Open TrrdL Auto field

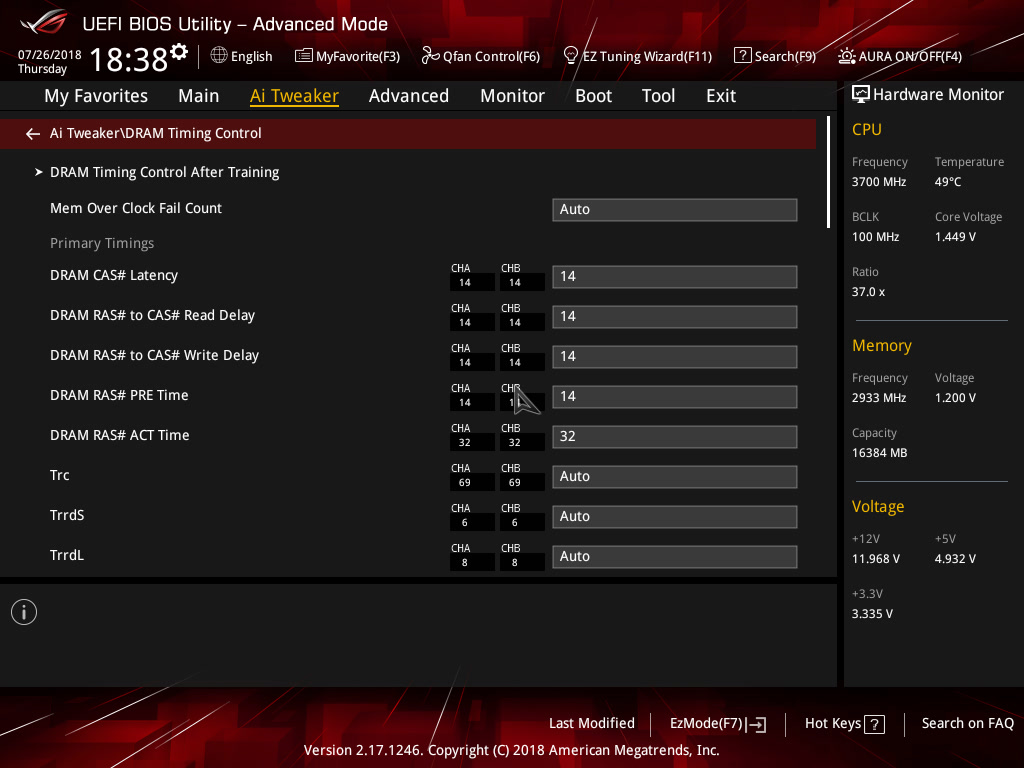pos(675,556)
